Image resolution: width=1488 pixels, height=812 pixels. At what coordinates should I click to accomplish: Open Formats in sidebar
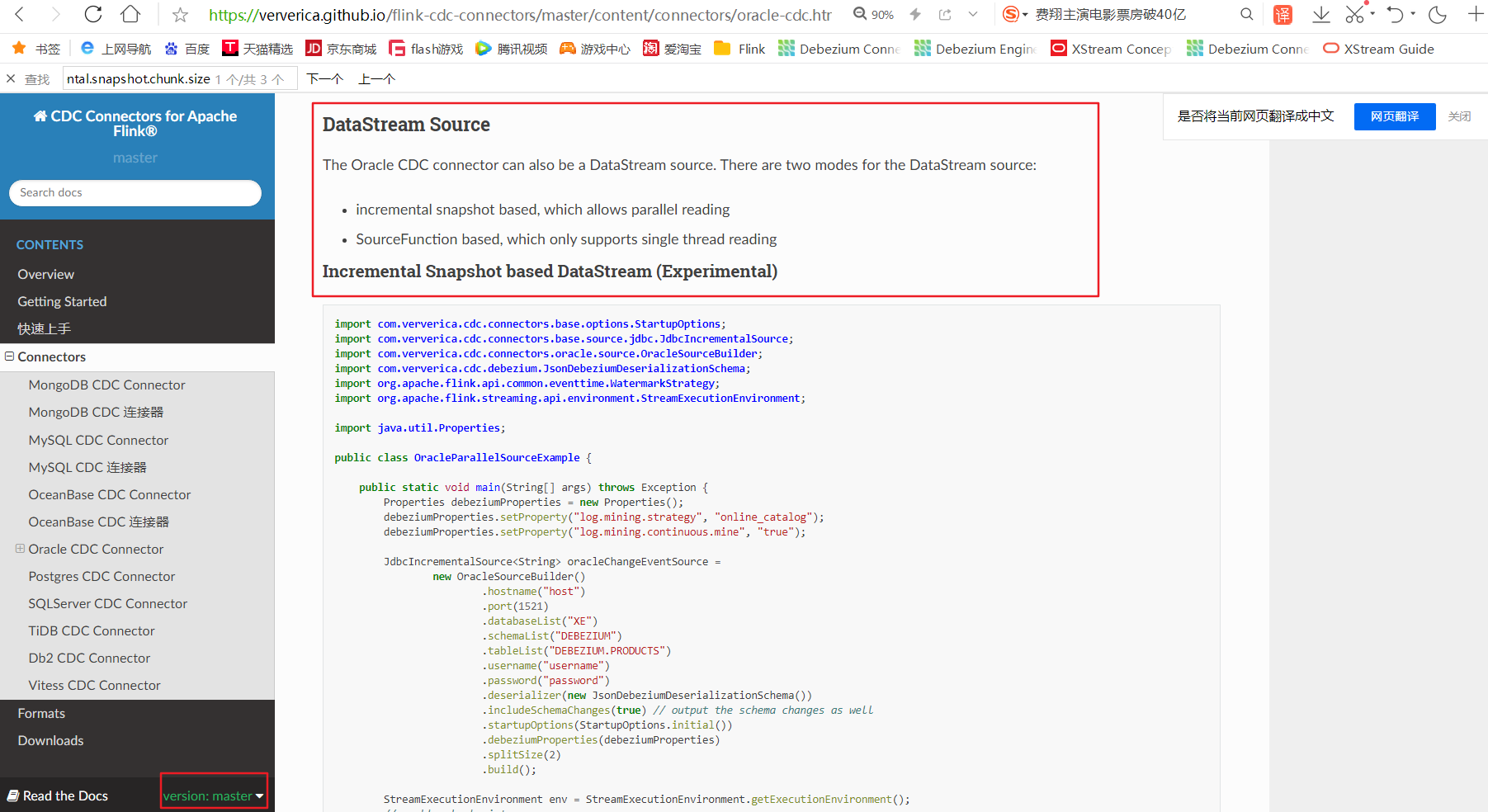[x=41, y=713]
